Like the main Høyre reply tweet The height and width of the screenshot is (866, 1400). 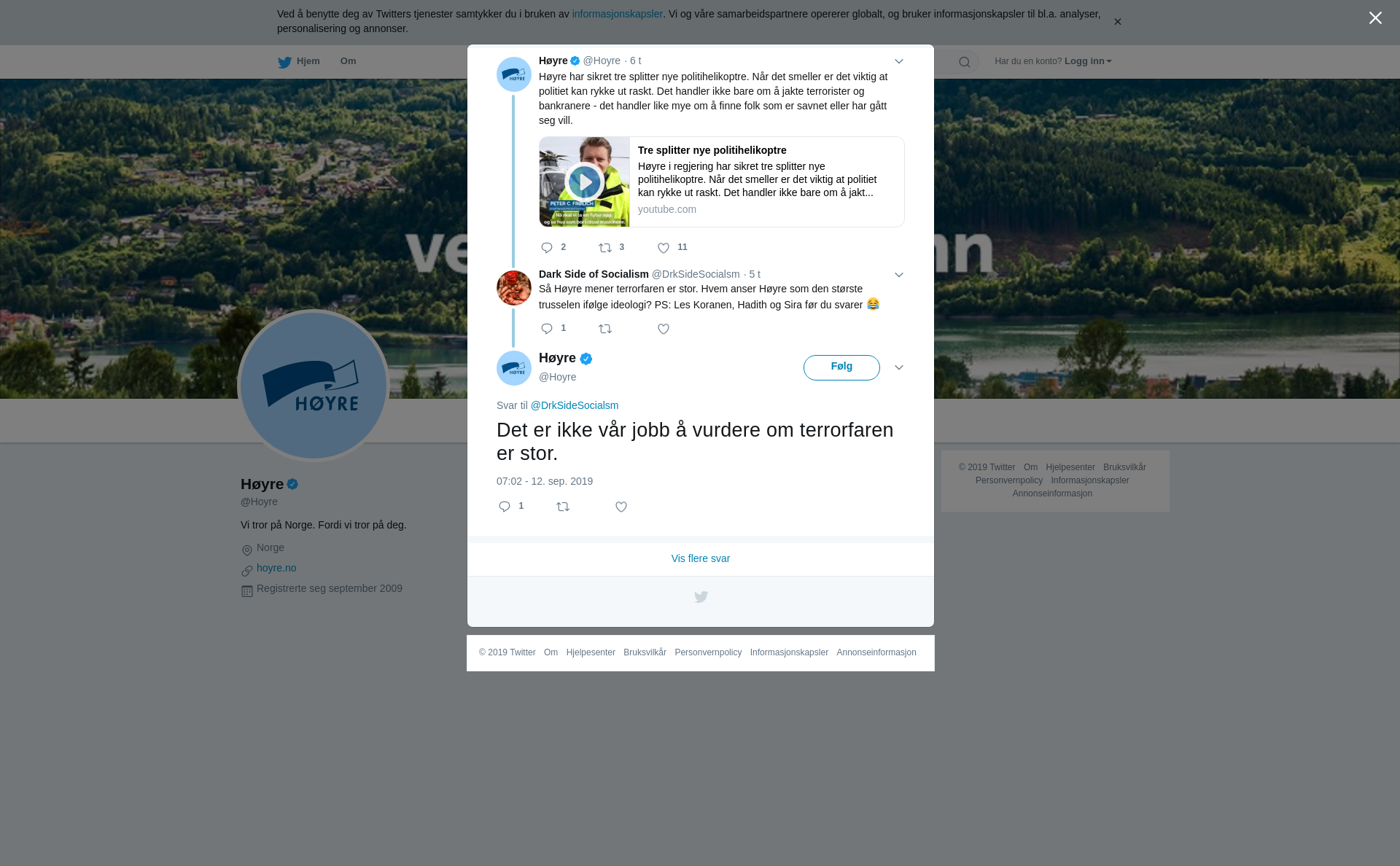point(621,507)
